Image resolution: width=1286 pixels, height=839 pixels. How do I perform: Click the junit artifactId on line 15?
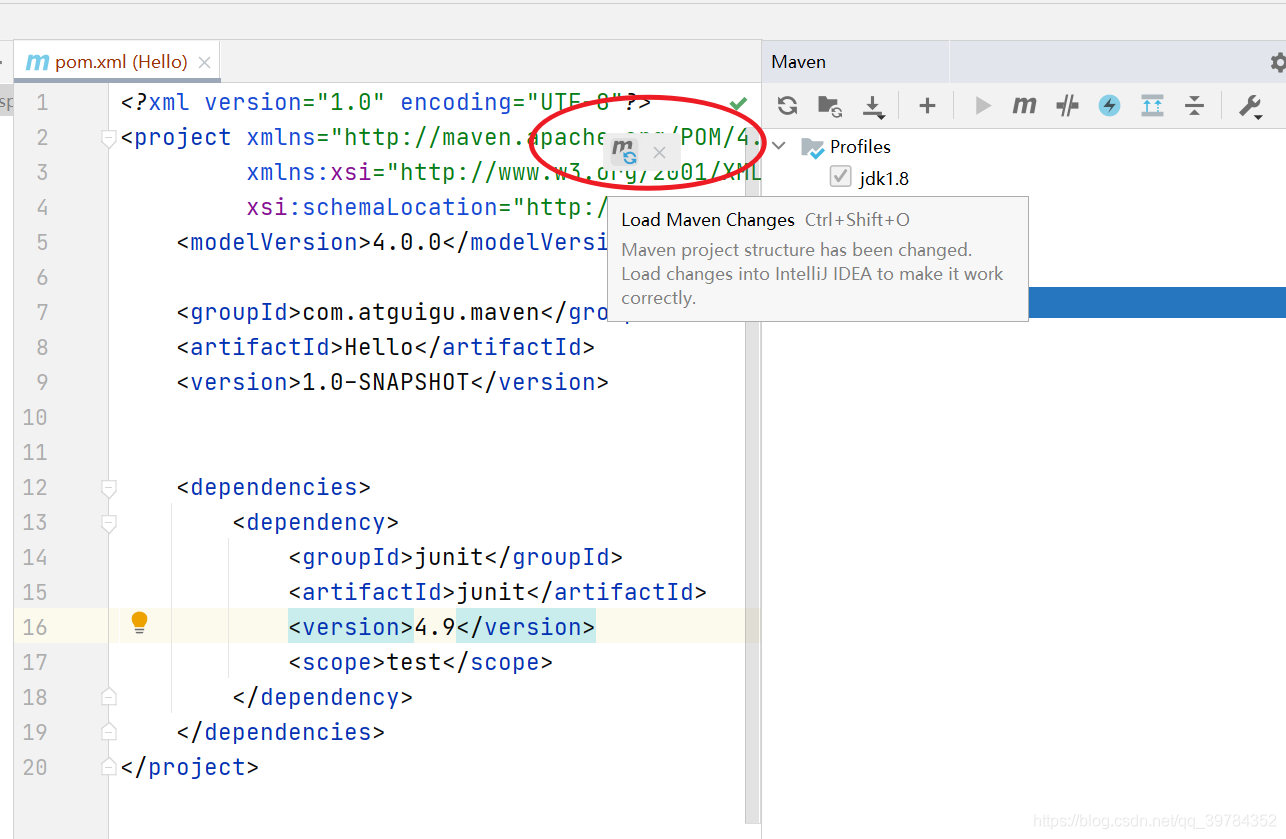click(x=491, y=592)
